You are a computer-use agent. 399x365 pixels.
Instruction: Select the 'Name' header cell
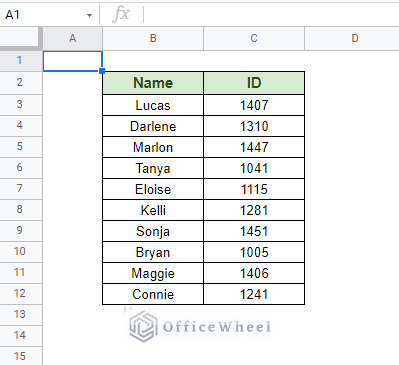153,83
